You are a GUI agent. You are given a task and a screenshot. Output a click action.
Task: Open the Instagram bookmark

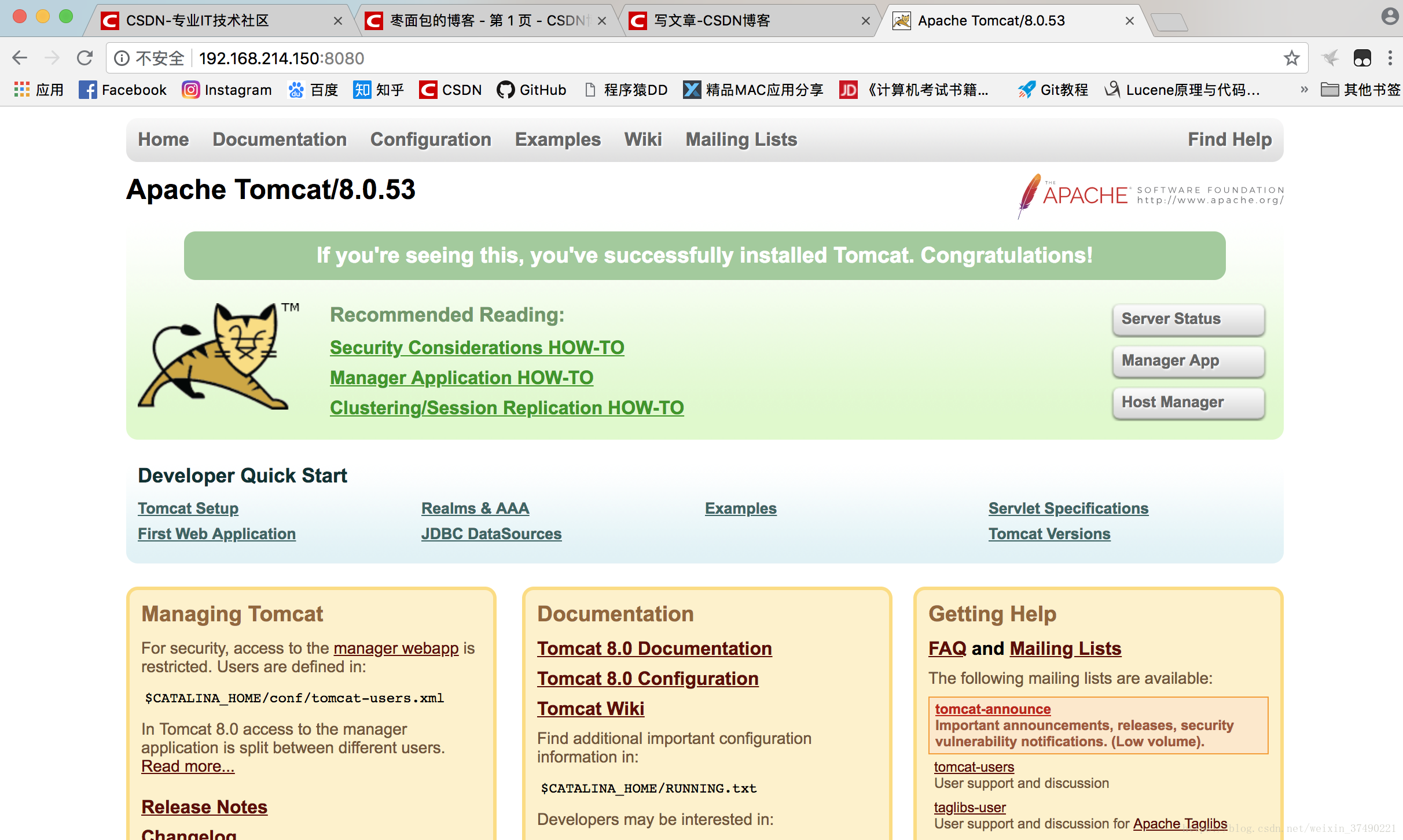[x=227, y=90]
